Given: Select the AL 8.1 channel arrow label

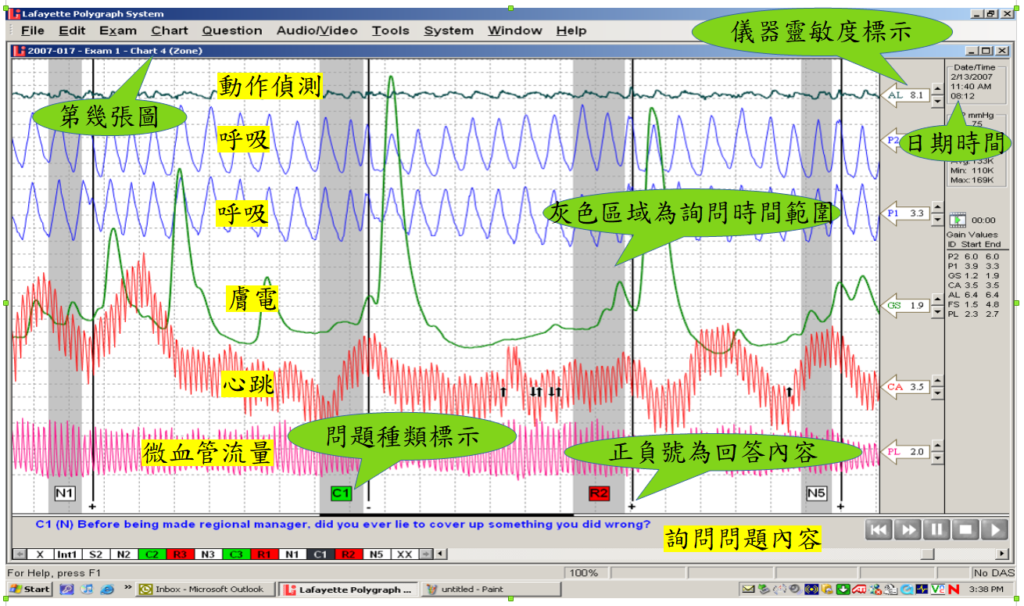Looking at the screenshot, I should click(906, 95).
